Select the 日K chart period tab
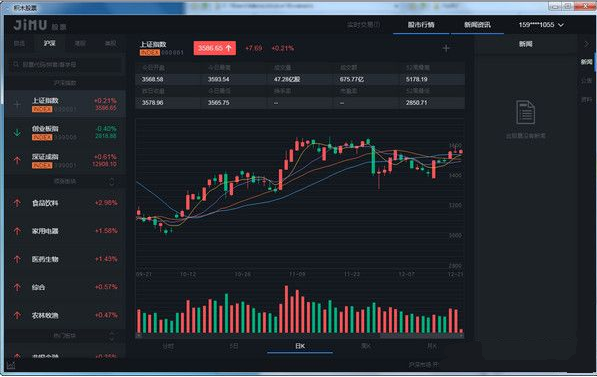Screen dimensions: 597x377 coord(300,346)
